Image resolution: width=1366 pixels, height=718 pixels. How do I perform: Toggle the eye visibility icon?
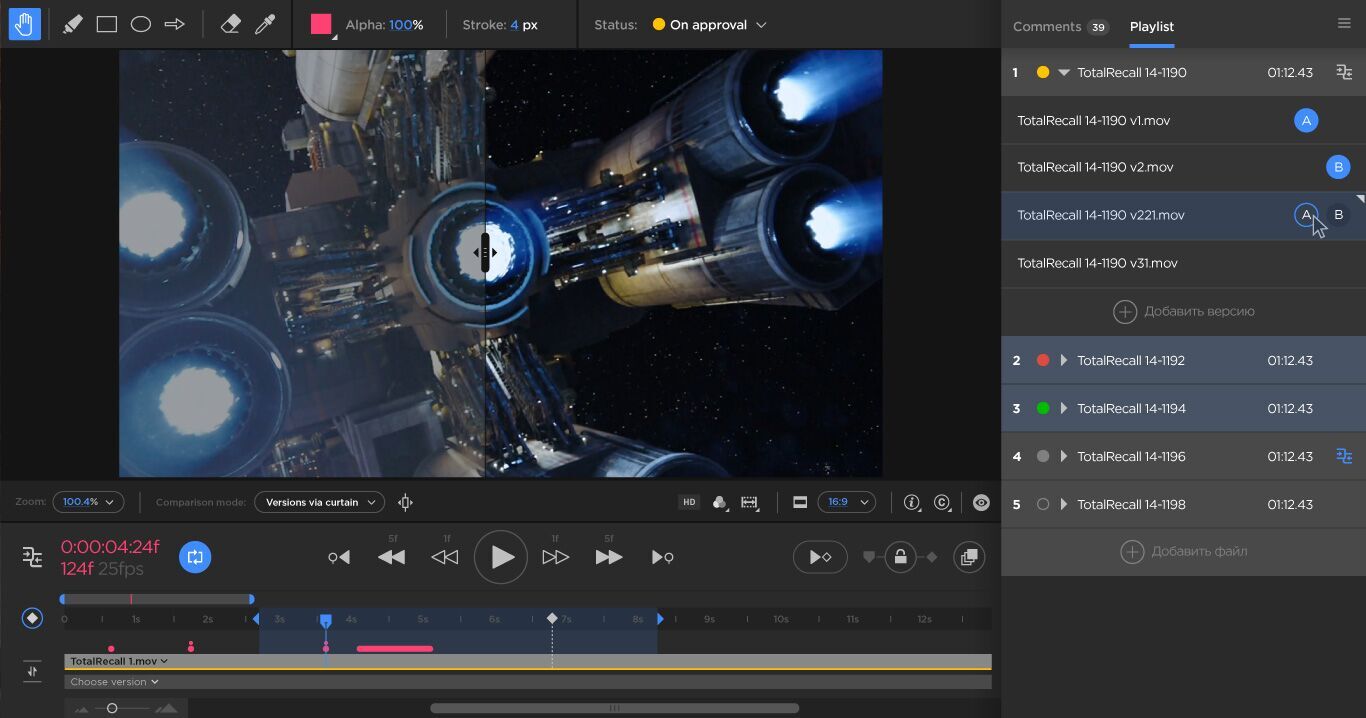tap(981, 502)
